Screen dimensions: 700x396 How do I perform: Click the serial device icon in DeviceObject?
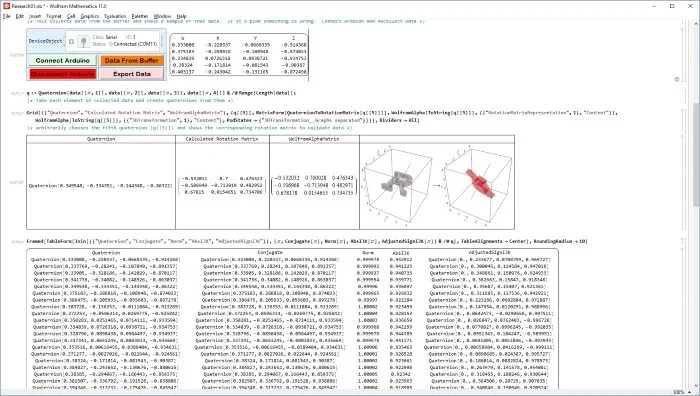click(83, 41)
